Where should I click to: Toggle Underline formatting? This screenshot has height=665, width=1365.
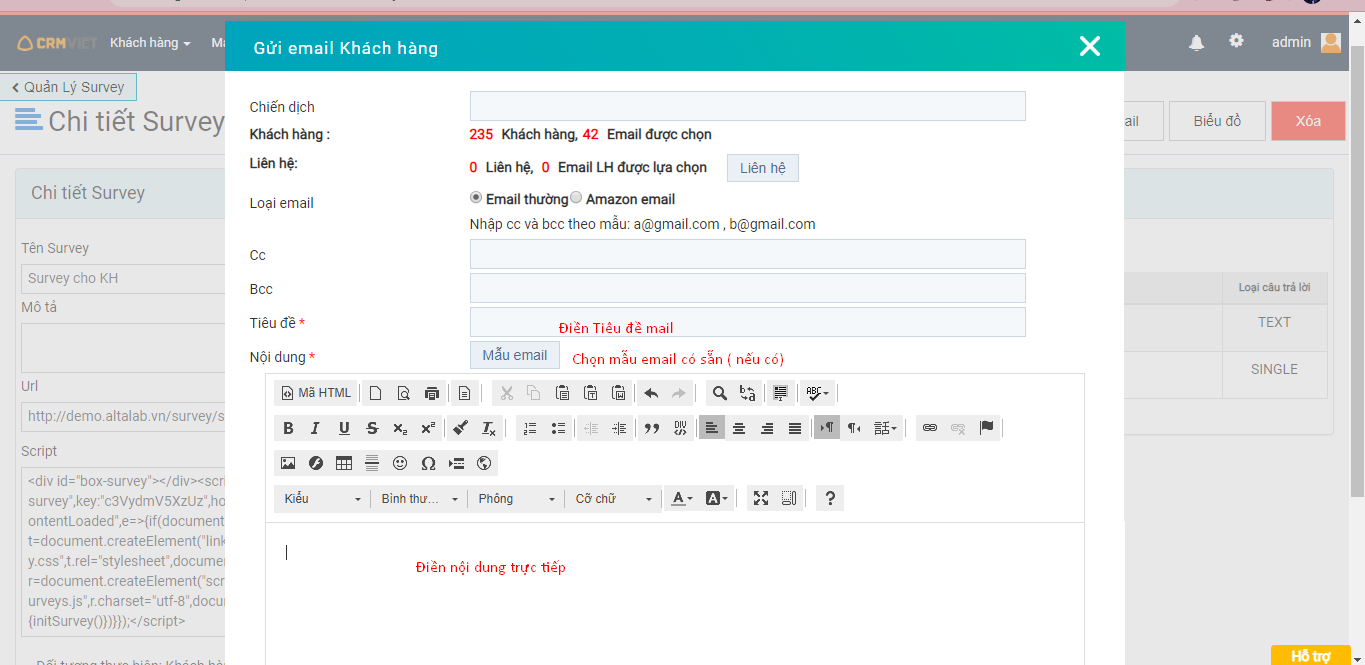click(344, 428)
